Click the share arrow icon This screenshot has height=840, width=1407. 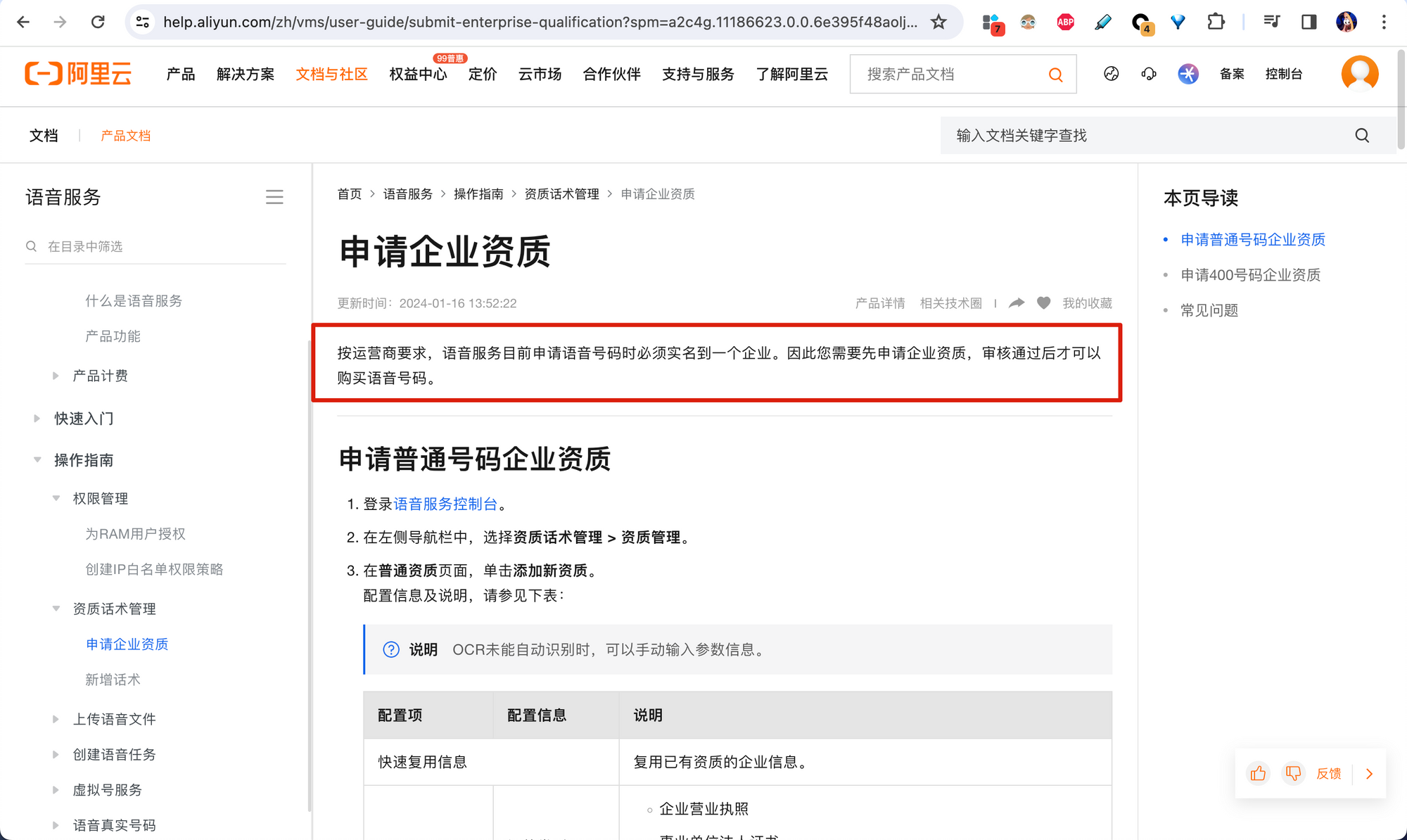point(1017,303)
